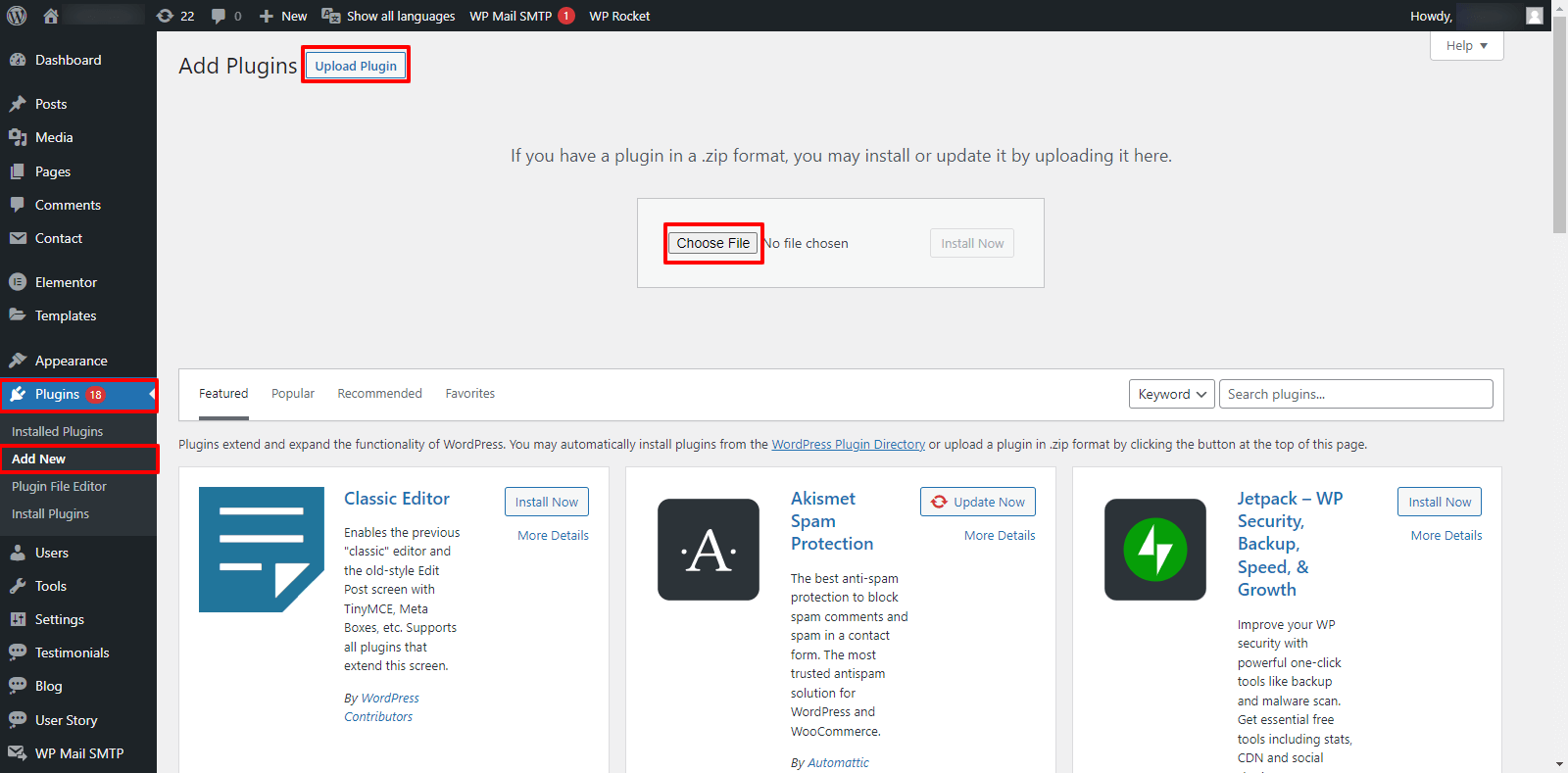The height and width of the screenshot is (773, 1568).
Task: Open comments bubble in admin bar
Action: click(x=219, y=16)
